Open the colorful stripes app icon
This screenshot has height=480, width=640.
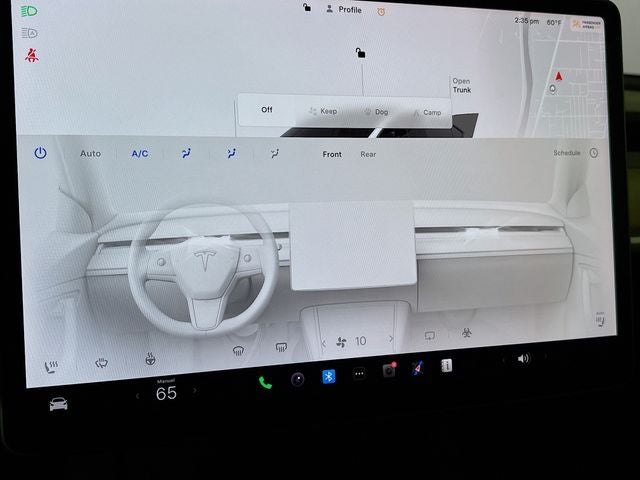[418, 368]
